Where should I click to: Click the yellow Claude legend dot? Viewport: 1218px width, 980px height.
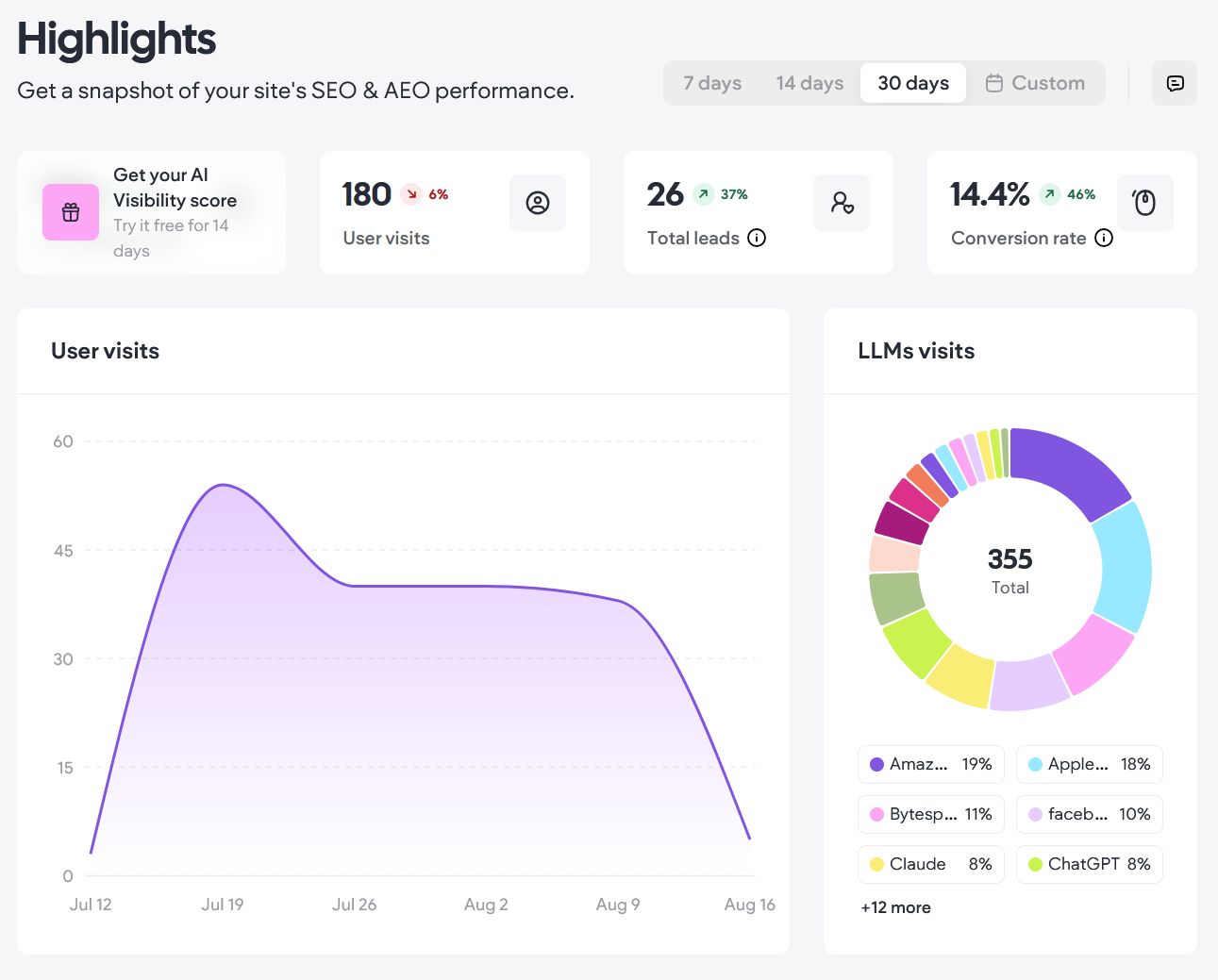click(x=876, y=864)
